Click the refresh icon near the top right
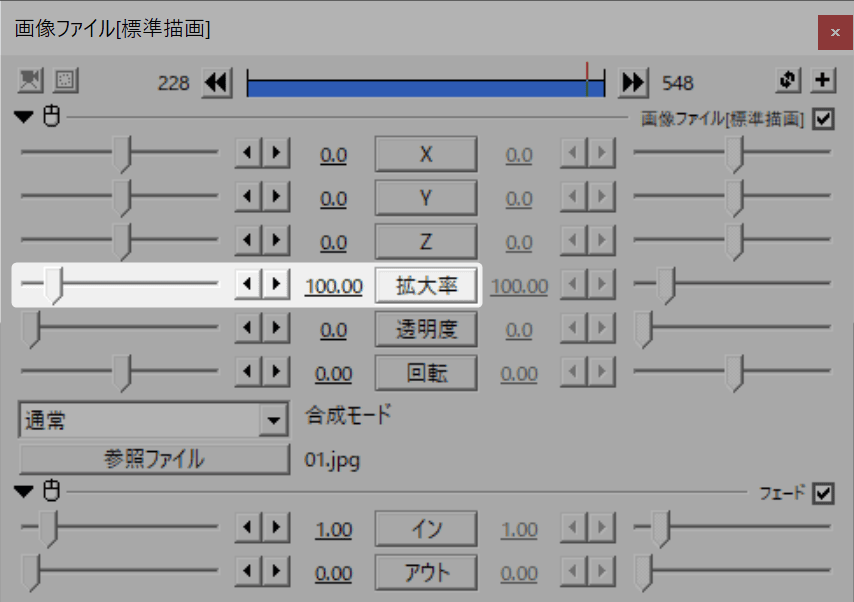The image size is (854, 602). tap(789, 82)
